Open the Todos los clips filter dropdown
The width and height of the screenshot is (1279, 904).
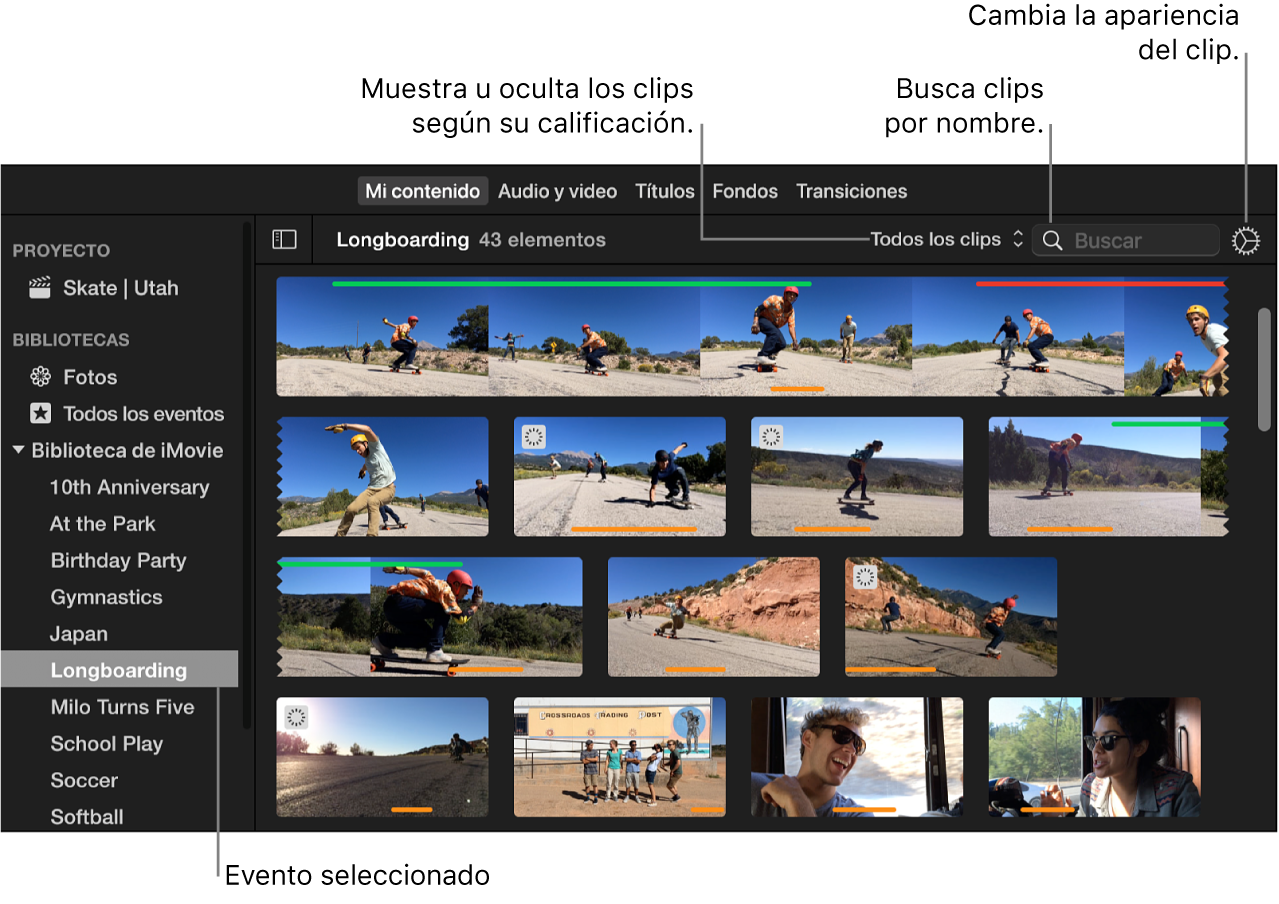(x=935, y=240)
